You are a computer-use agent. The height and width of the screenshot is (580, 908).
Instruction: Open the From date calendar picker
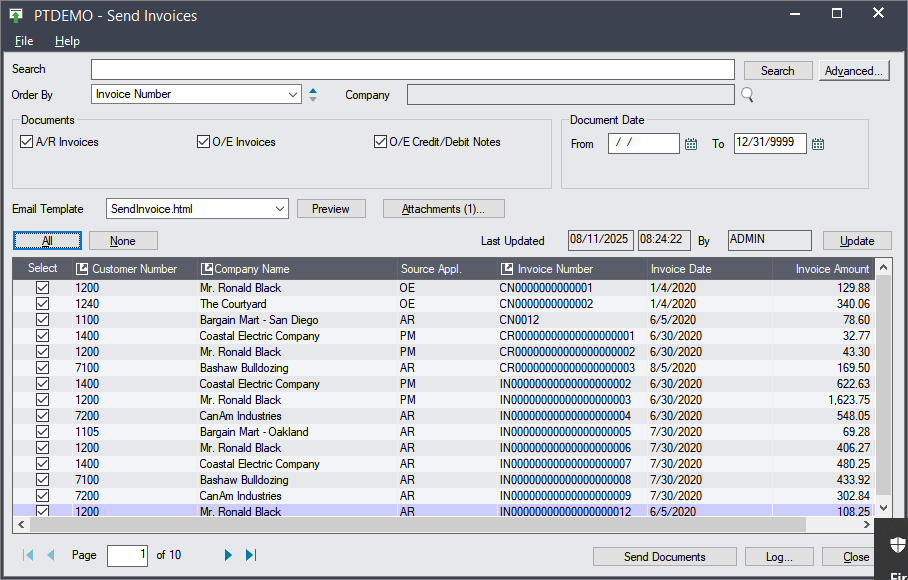tap(691, 144)
